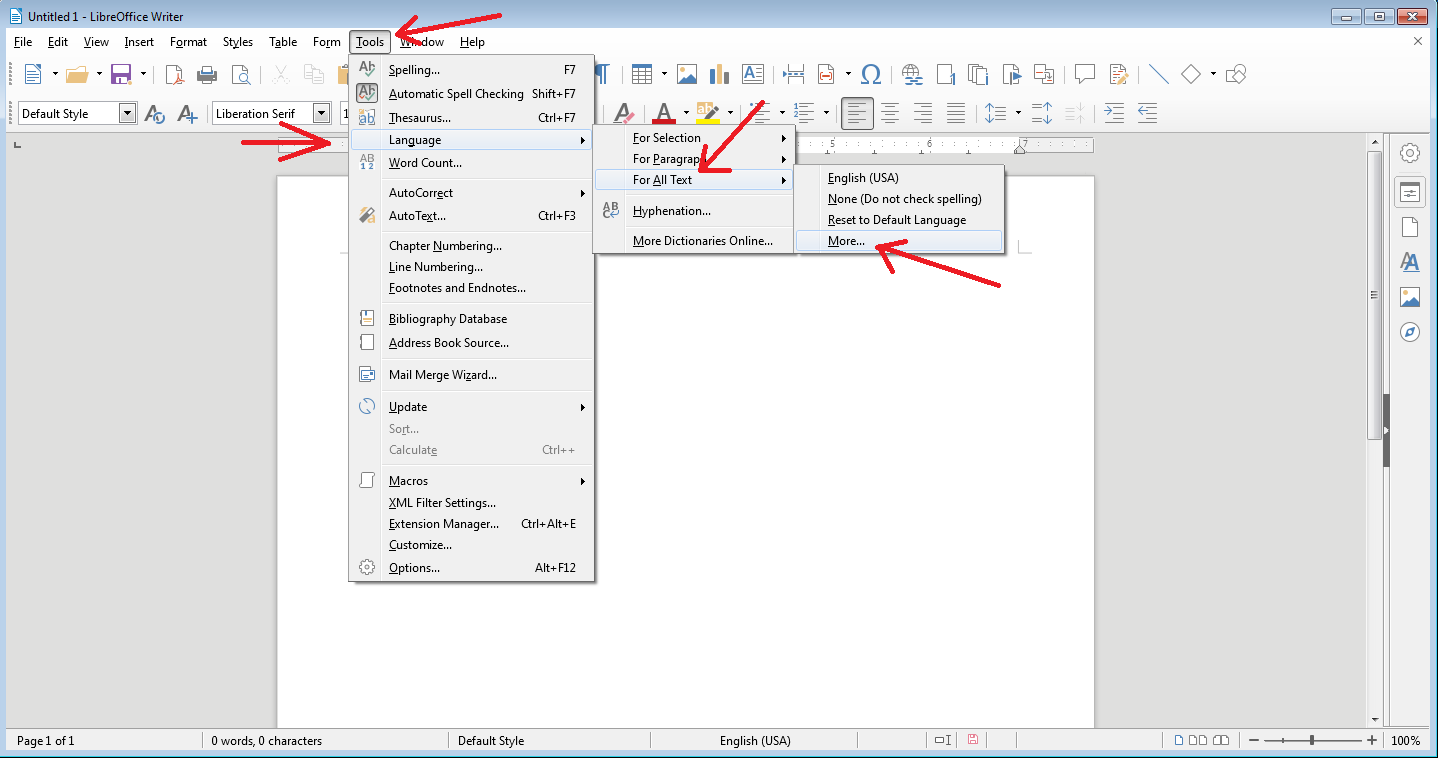Open sidebar Styles panel icon
Viewport: 1438px width, 758px height.
point(1410,262)
